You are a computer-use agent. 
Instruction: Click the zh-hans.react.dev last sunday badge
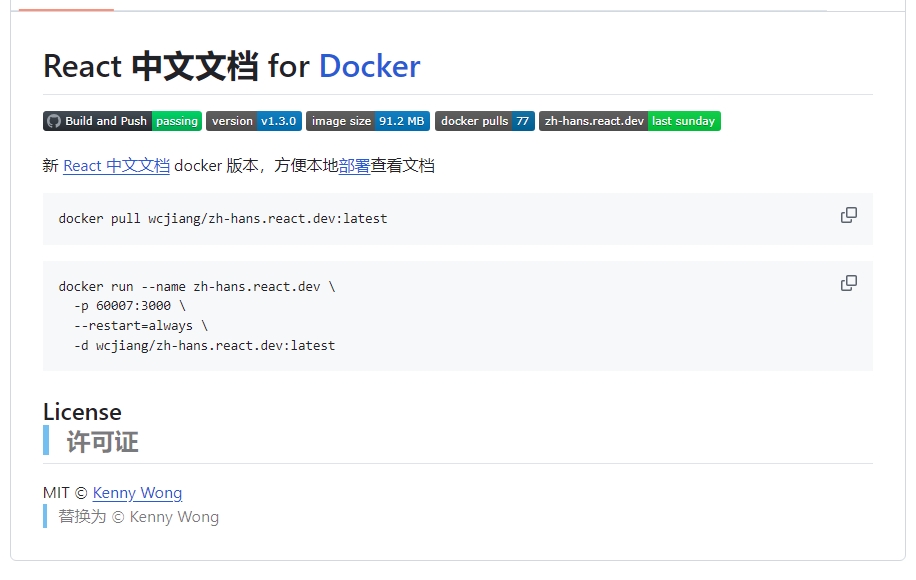pos(629,121)
